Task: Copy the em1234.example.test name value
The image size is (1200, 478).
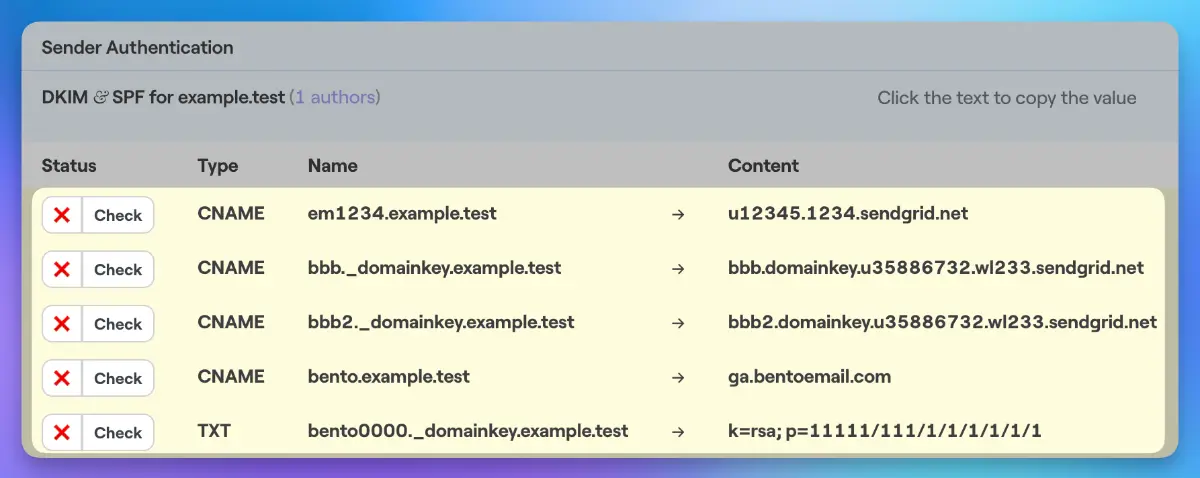Action: 402,214
